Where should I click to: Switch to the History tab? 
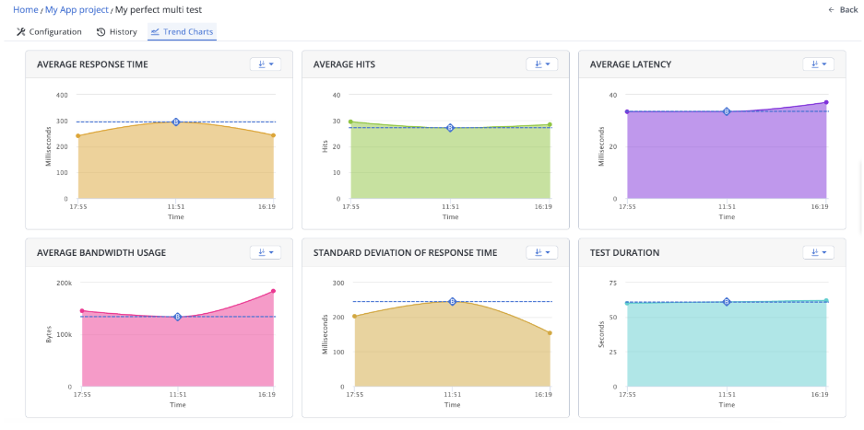(x=117, y=32)
